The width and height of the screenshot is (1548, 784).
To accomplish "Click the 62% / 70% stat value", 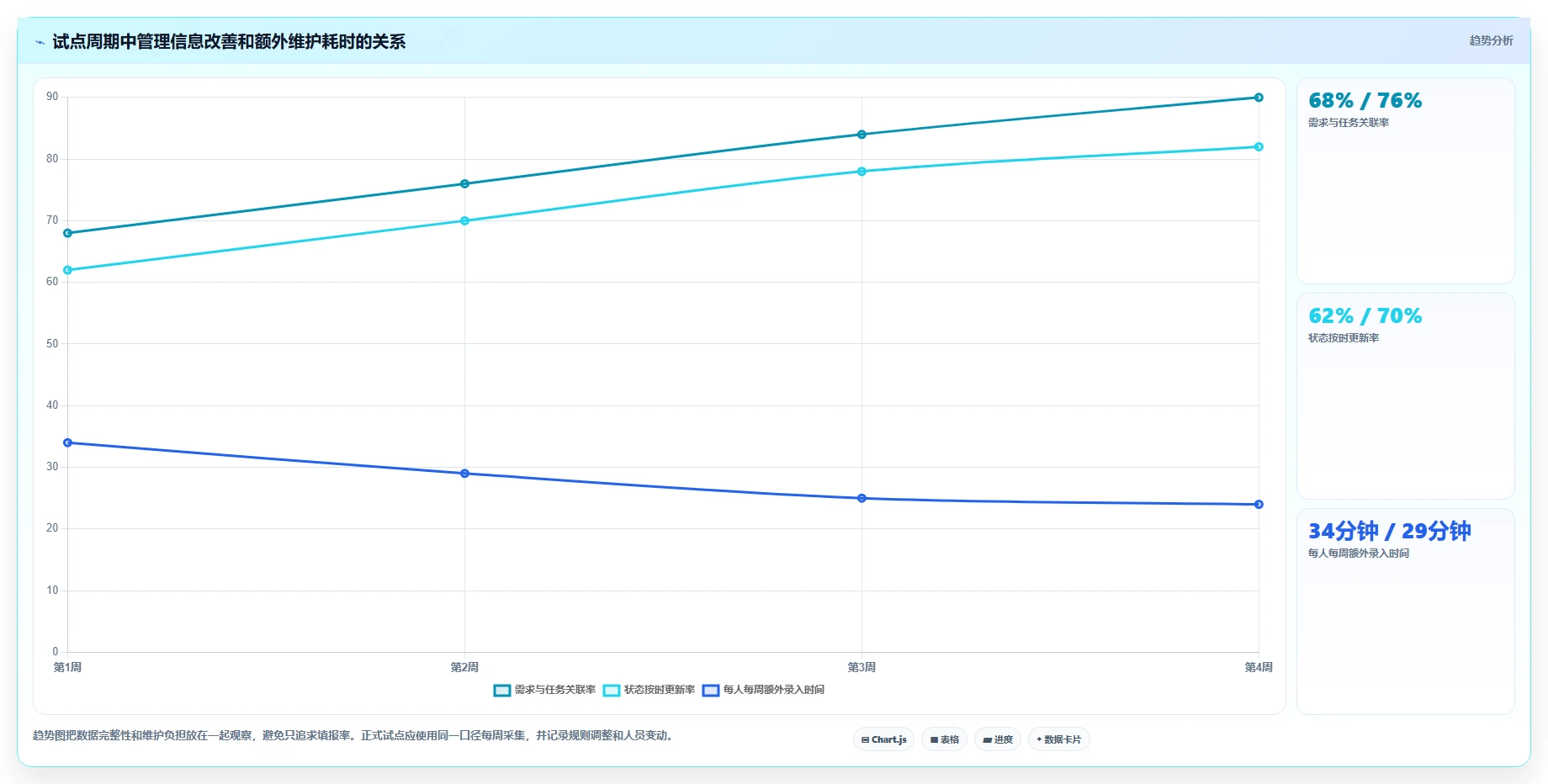I will pos(1365,316).
